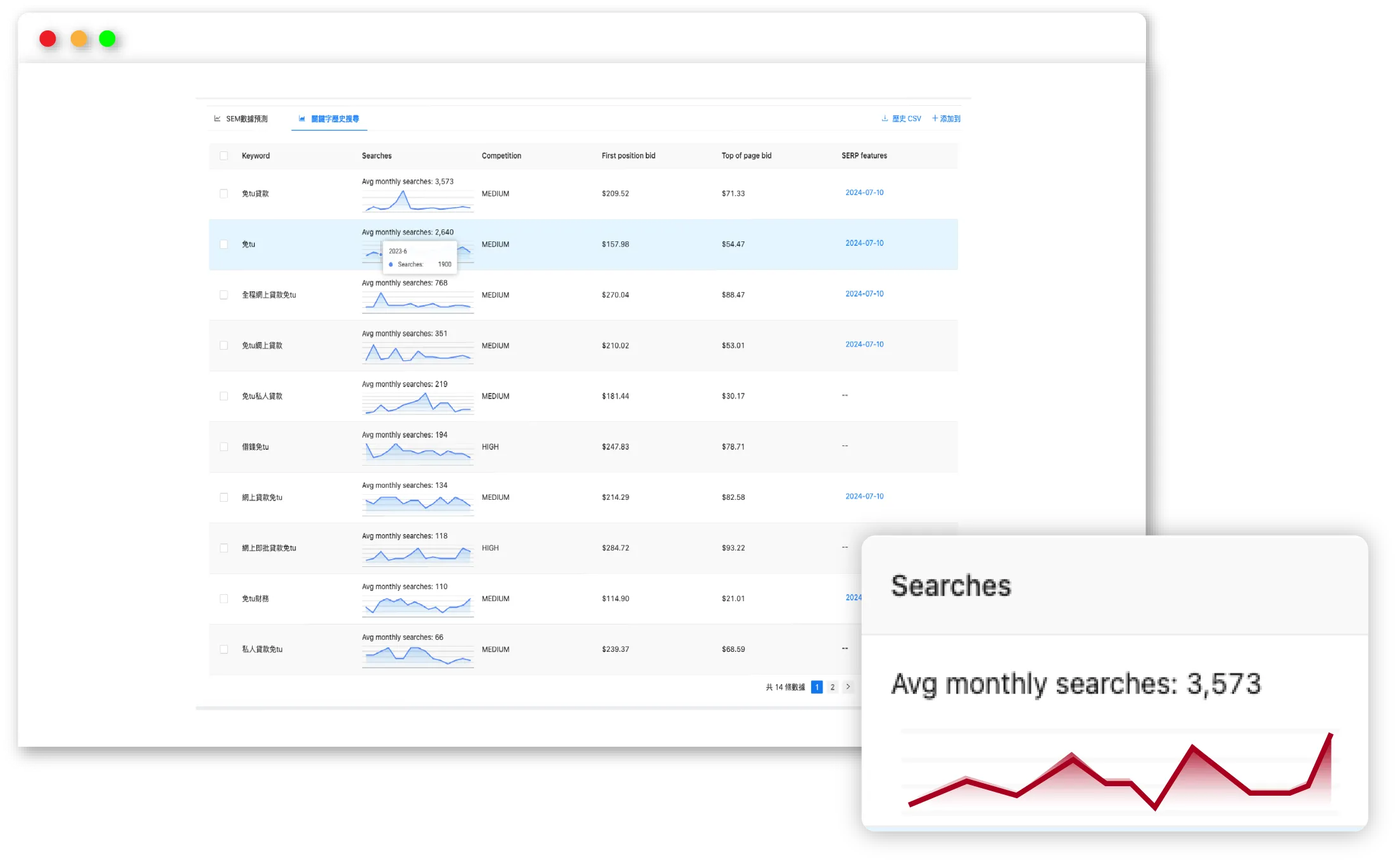
Task: Click the chart icon on SEM數據預測 tab
Action: click(217, 118)
